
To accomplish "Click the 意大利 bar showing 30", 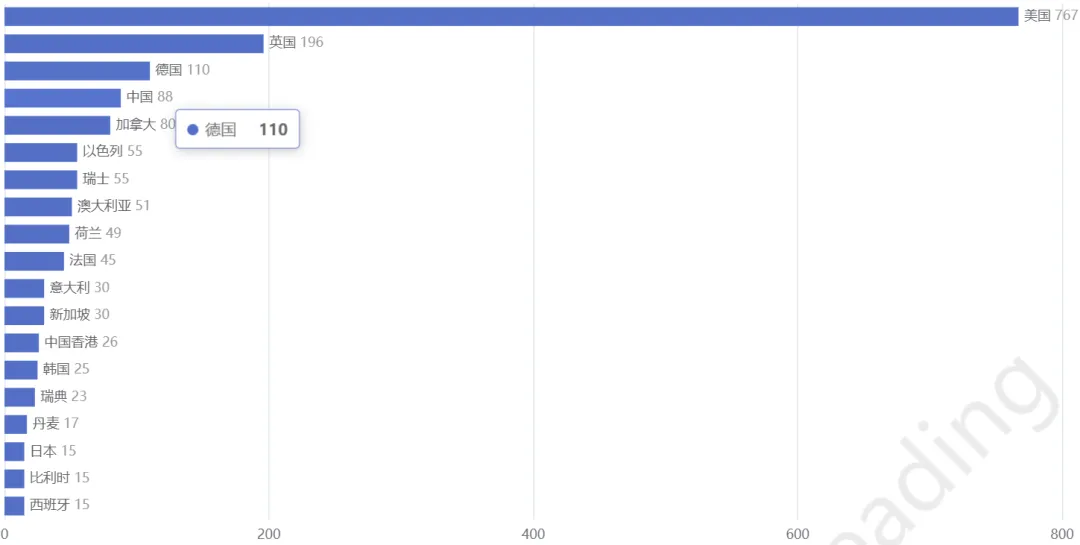I will click(24, 288).
